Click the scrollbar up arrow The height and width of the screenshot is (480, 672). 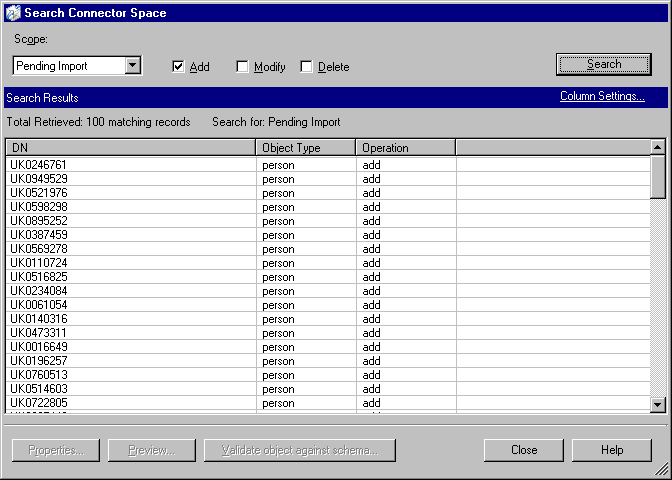coord(657,148)
